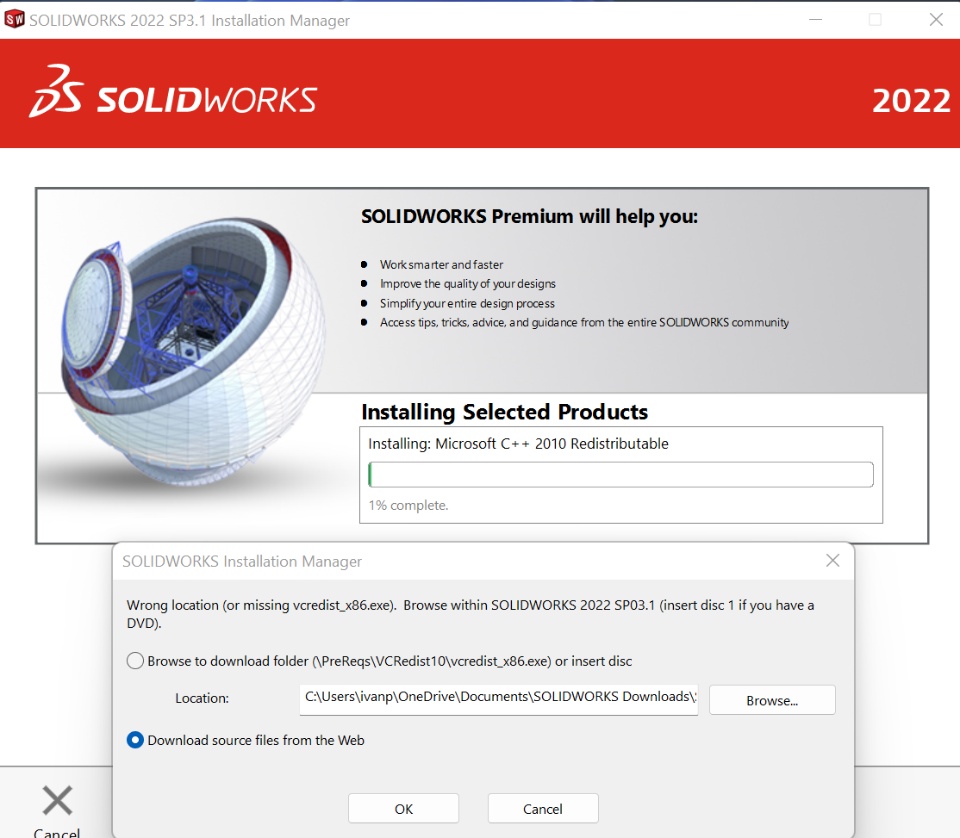960x838 pixels.
Task: Click the large X Cancel icon at bottom left
Action: [57, 801]
